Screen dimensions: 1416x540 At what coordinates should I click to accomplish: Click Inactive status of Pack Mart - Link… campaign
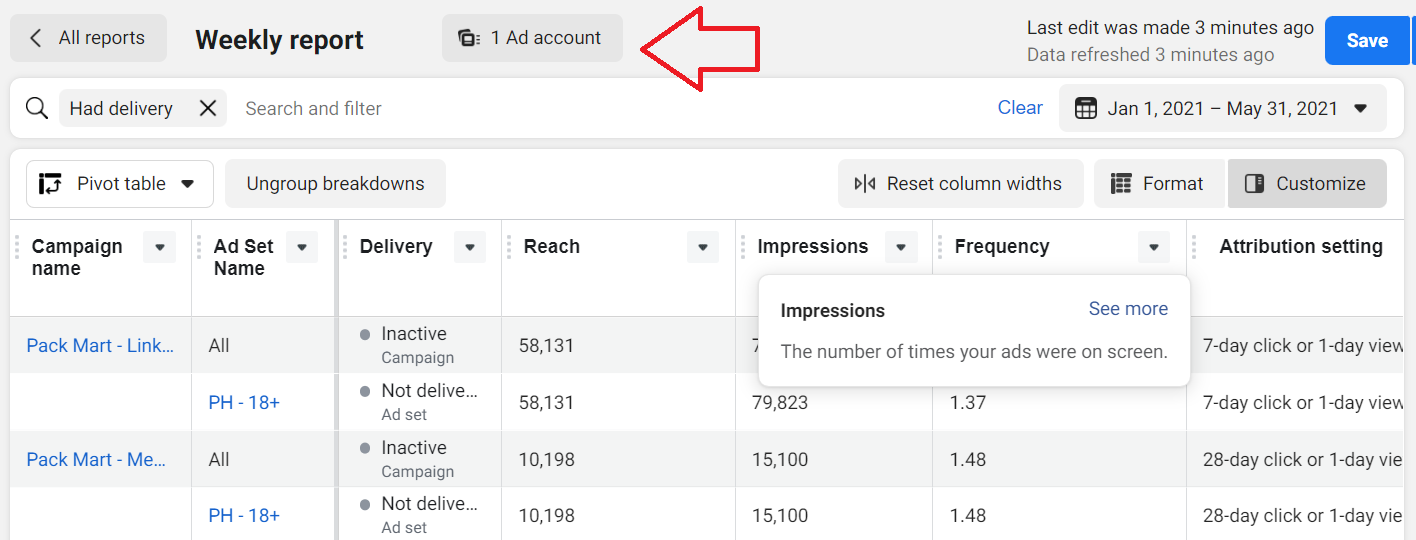click(414, 334)
